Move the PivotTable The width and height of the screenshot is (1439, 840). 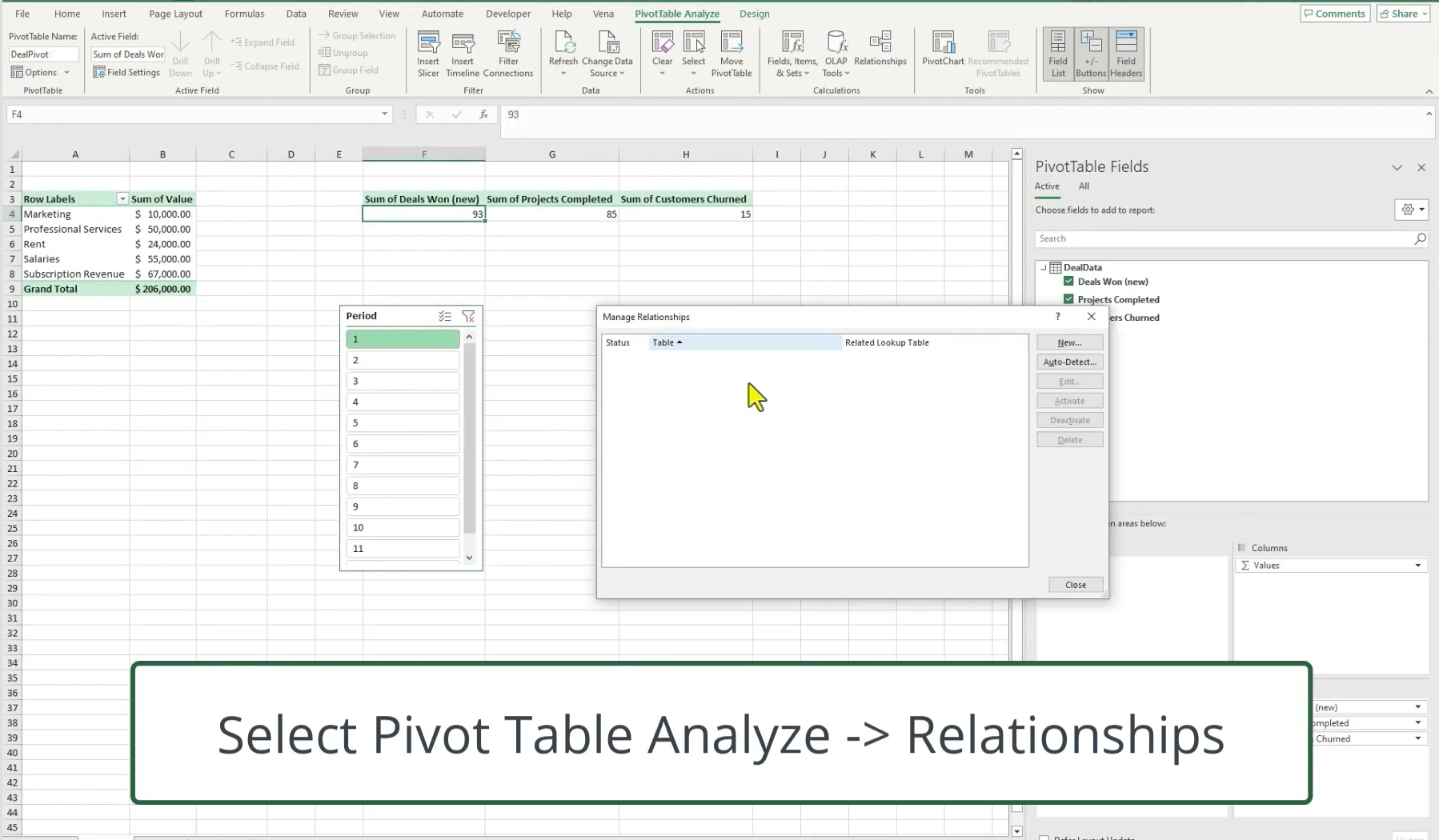click(732, 54)
